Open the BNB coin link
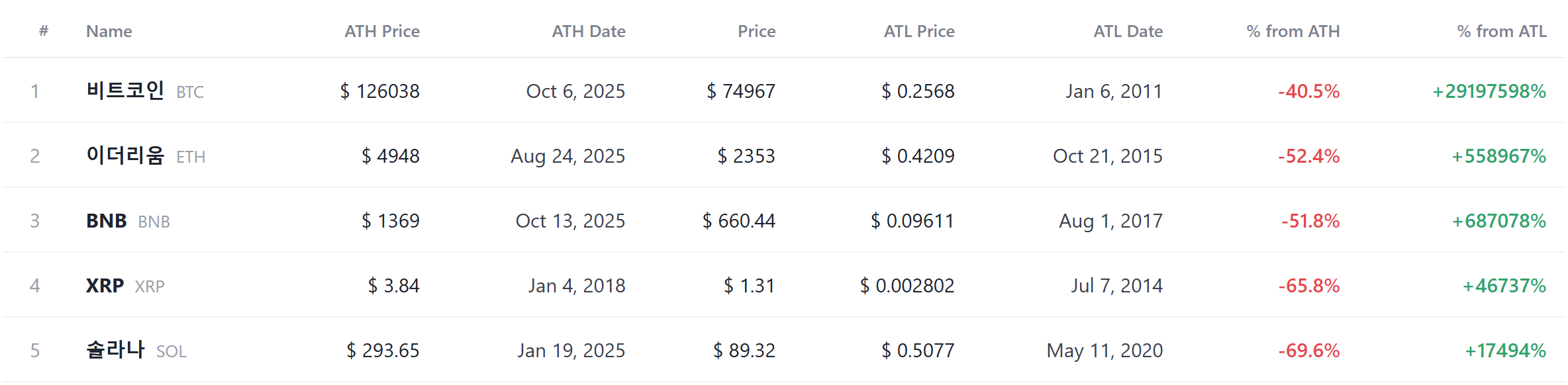 click(106, 220)
